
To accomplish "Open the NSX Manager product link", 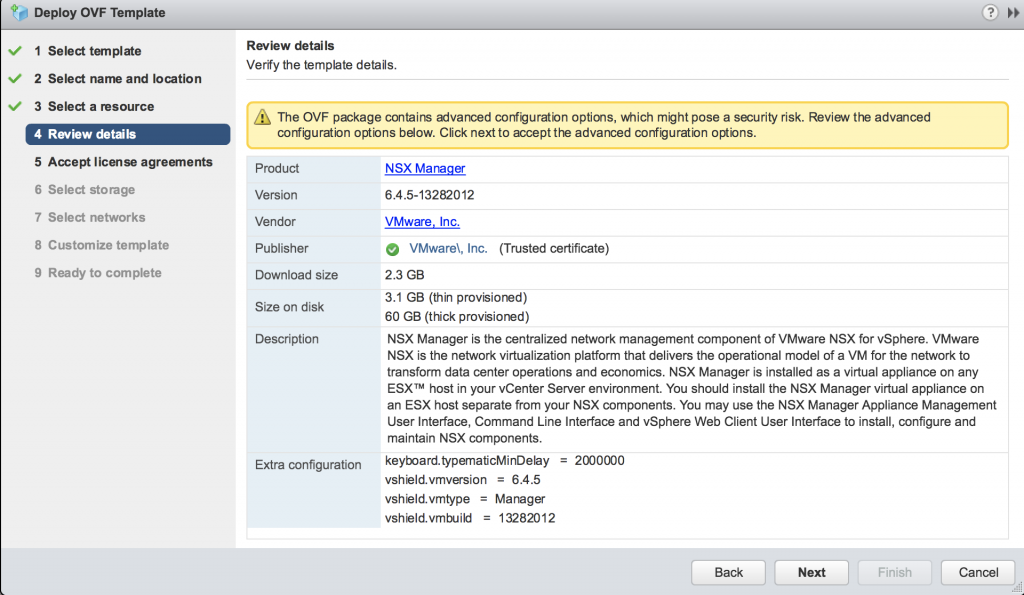I will pyautogui.click(x=425, y=169).
